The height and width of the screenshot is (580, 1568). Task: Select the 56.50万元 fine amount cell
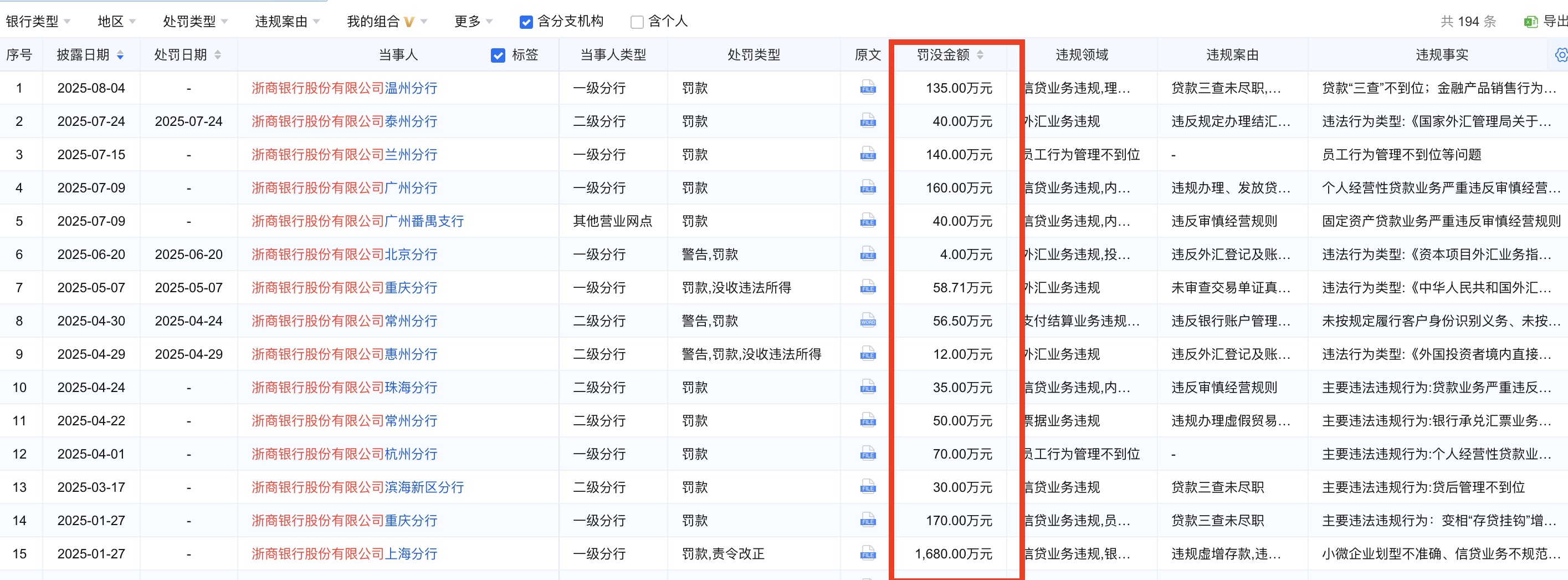(x=962, y=321)
